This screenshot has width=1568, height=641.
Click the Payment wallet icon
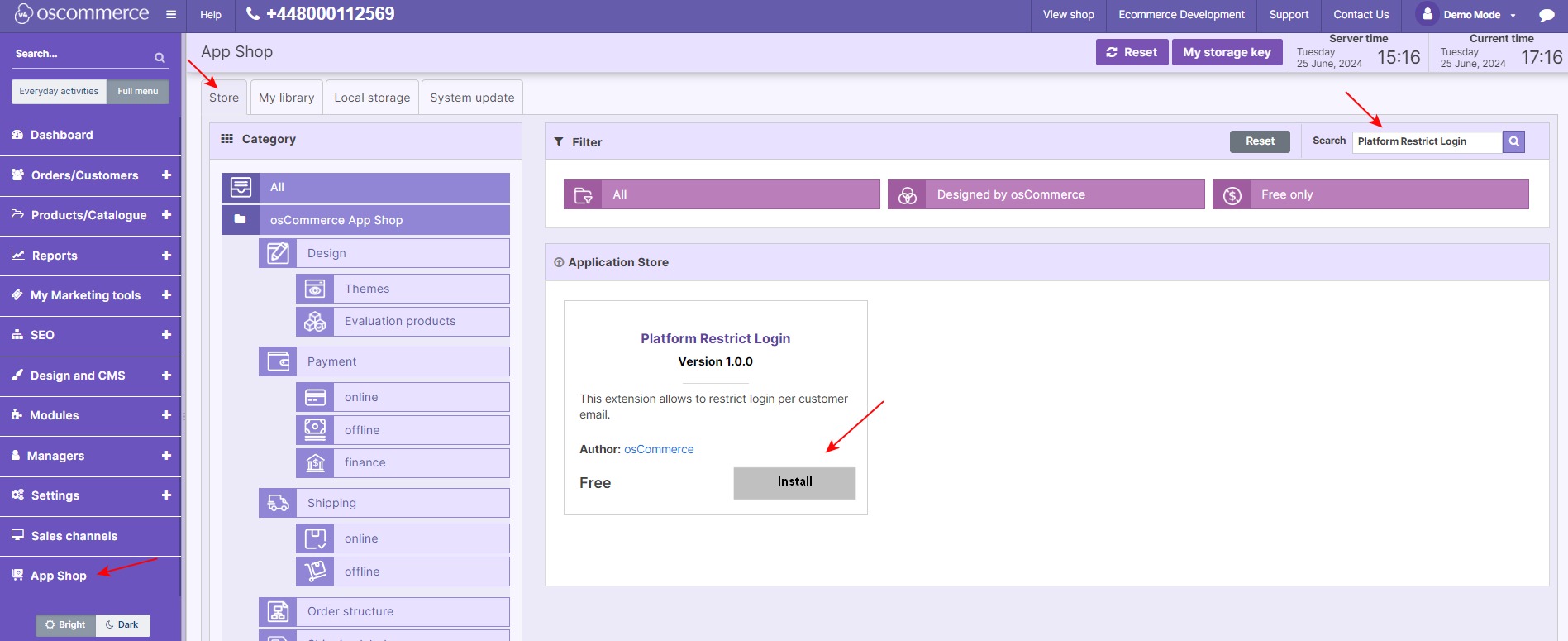(x=278, y=361)
